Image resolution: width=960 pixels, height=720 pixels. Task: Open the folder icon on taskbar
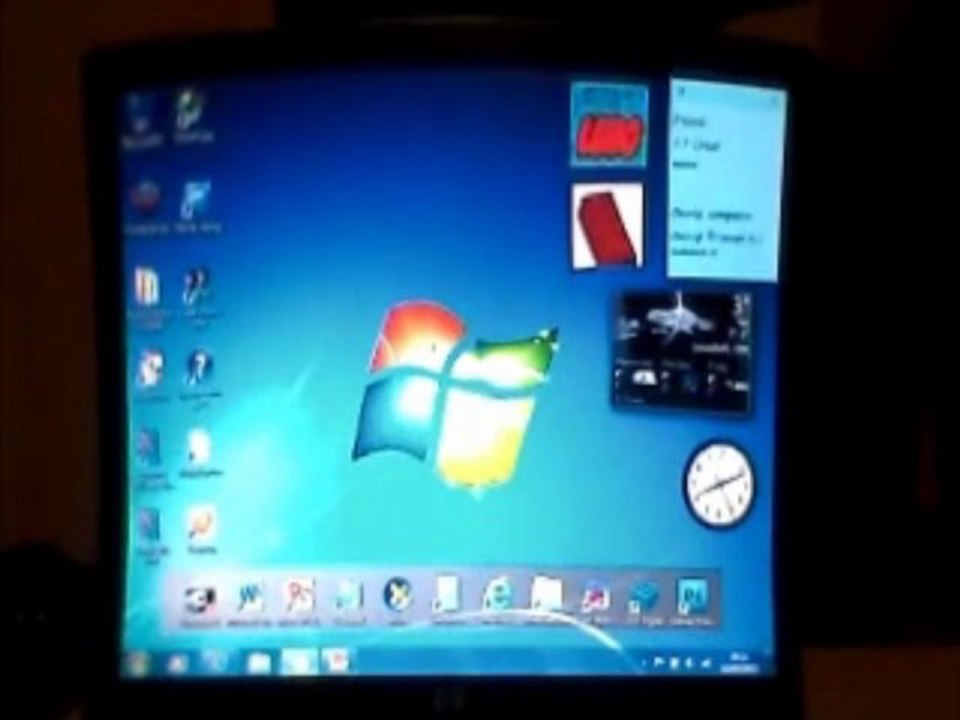258,664
